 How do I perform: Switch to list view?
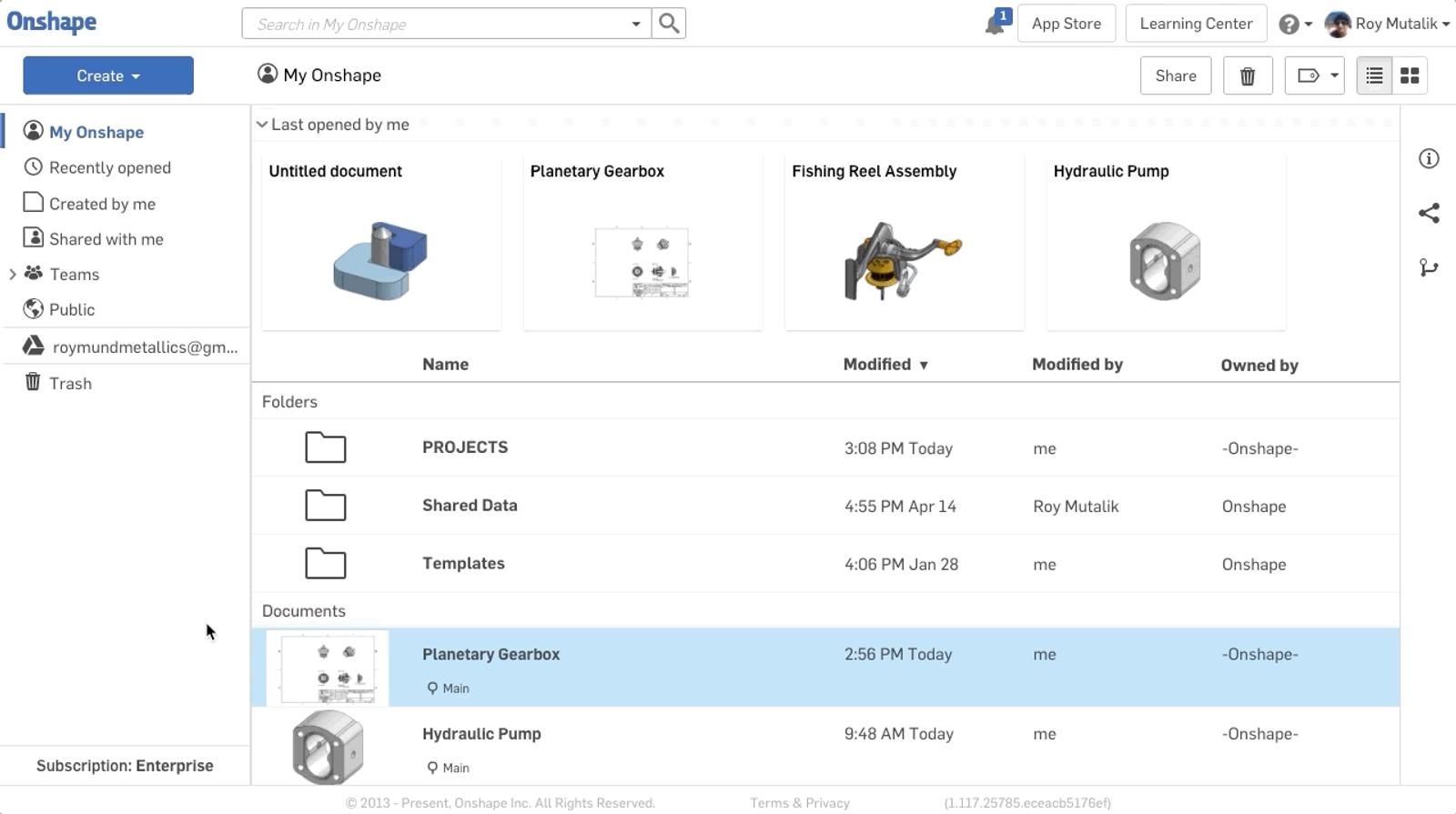[1374, 76]
